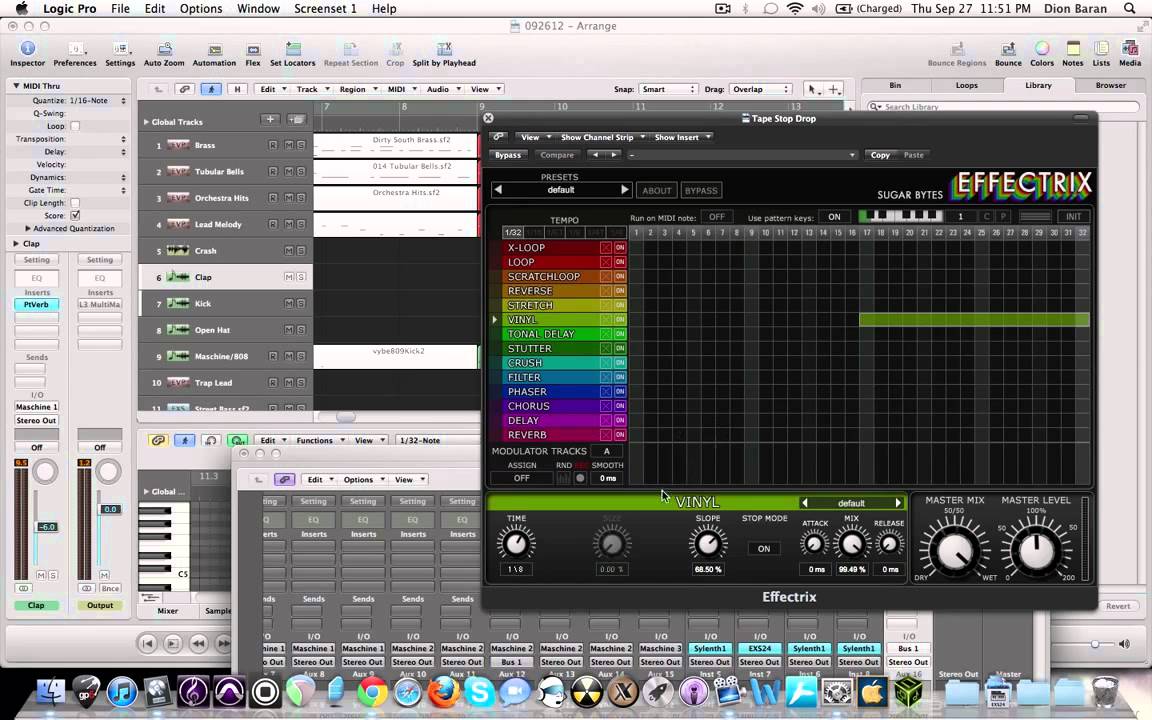Open the Show Insert dropdown
This screenshot has height=720, width=1152.
[x=683, y=137]
